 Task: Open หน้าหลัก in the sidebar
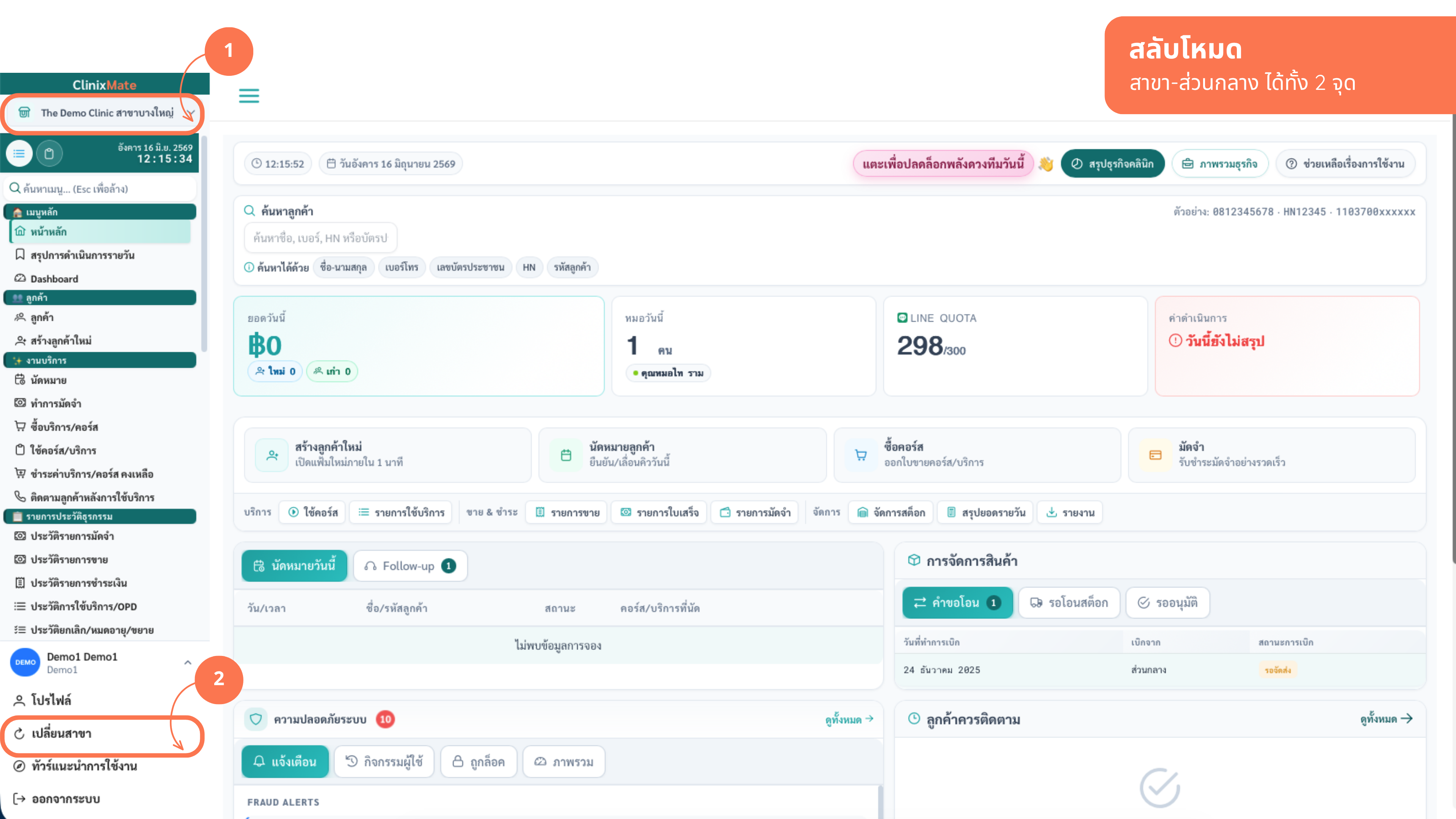[100, 231]
